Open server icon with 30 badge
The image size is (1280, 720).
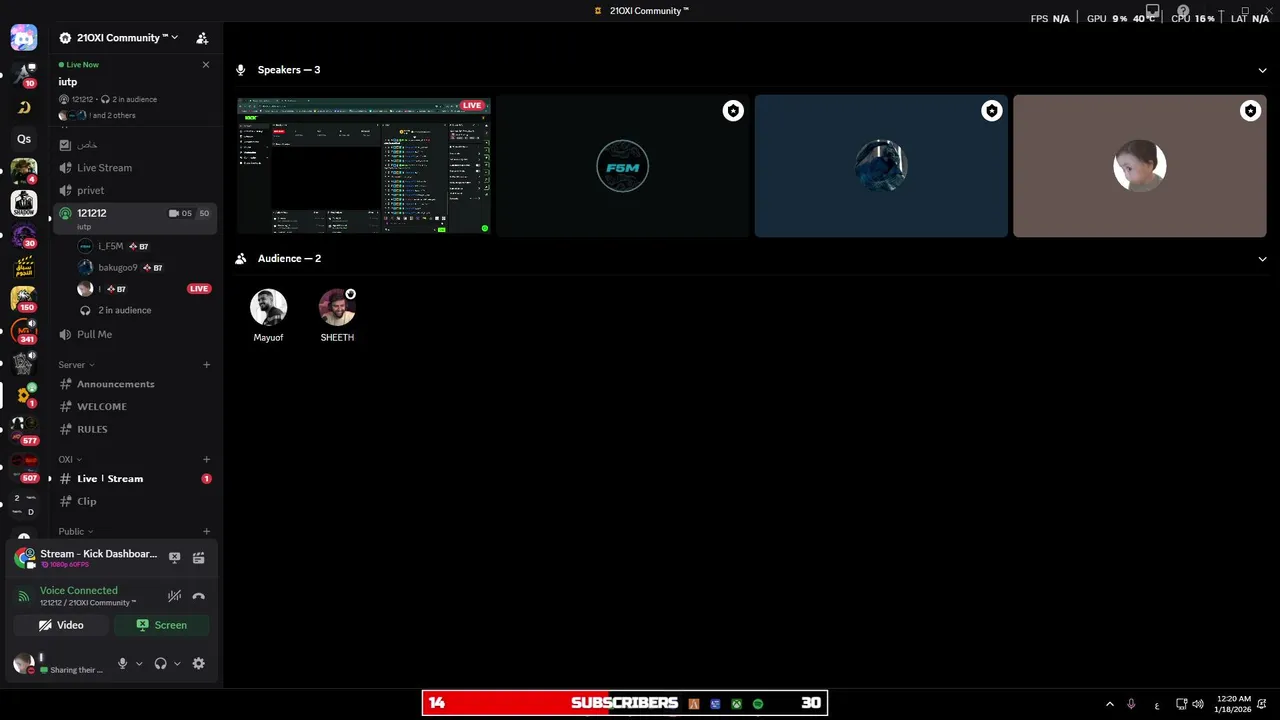[24, 236]
